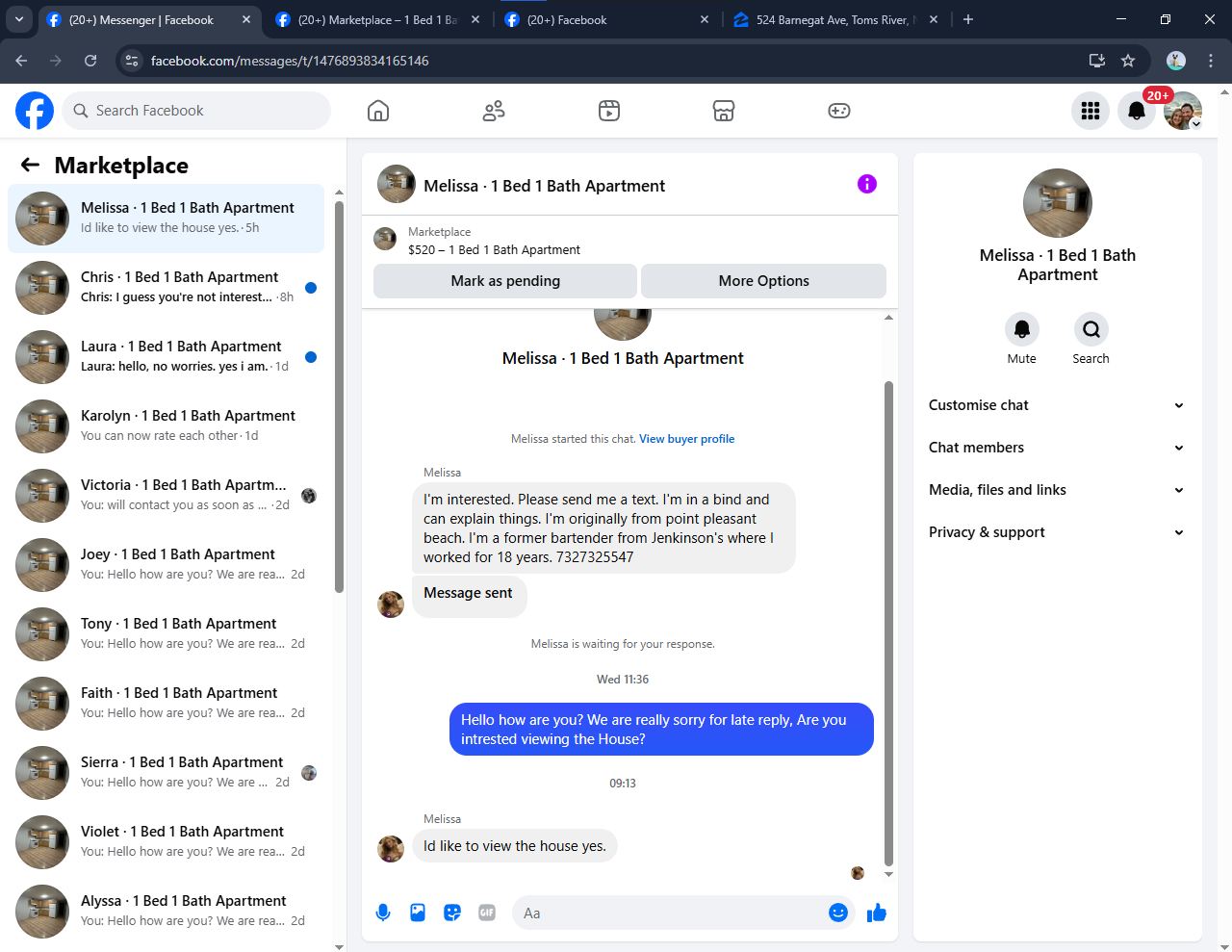
Task: Select Melissa conversation in the list
Action: pos(167,219)
